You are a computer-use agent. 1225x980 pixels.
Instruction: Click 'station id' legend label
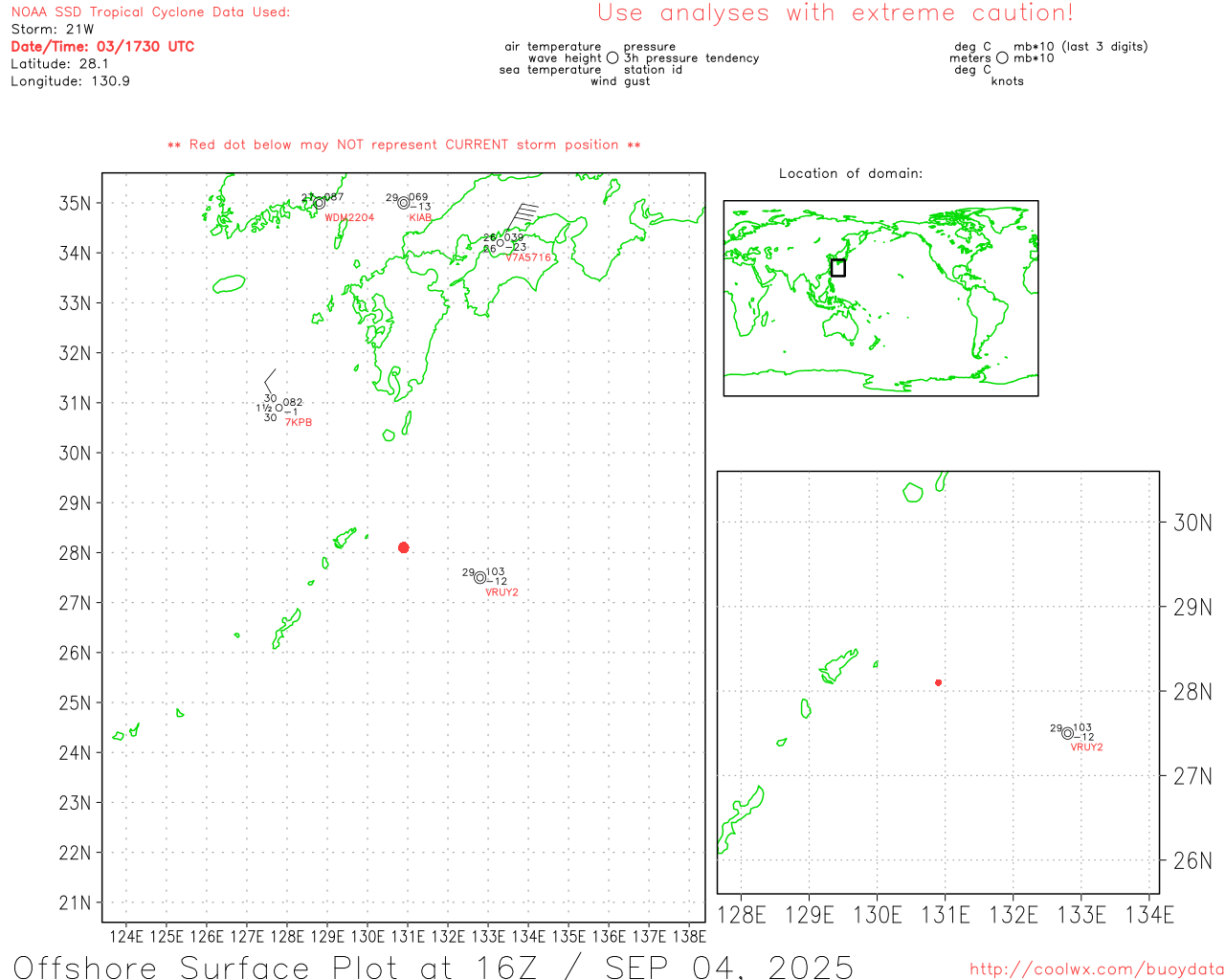[653, 70]
